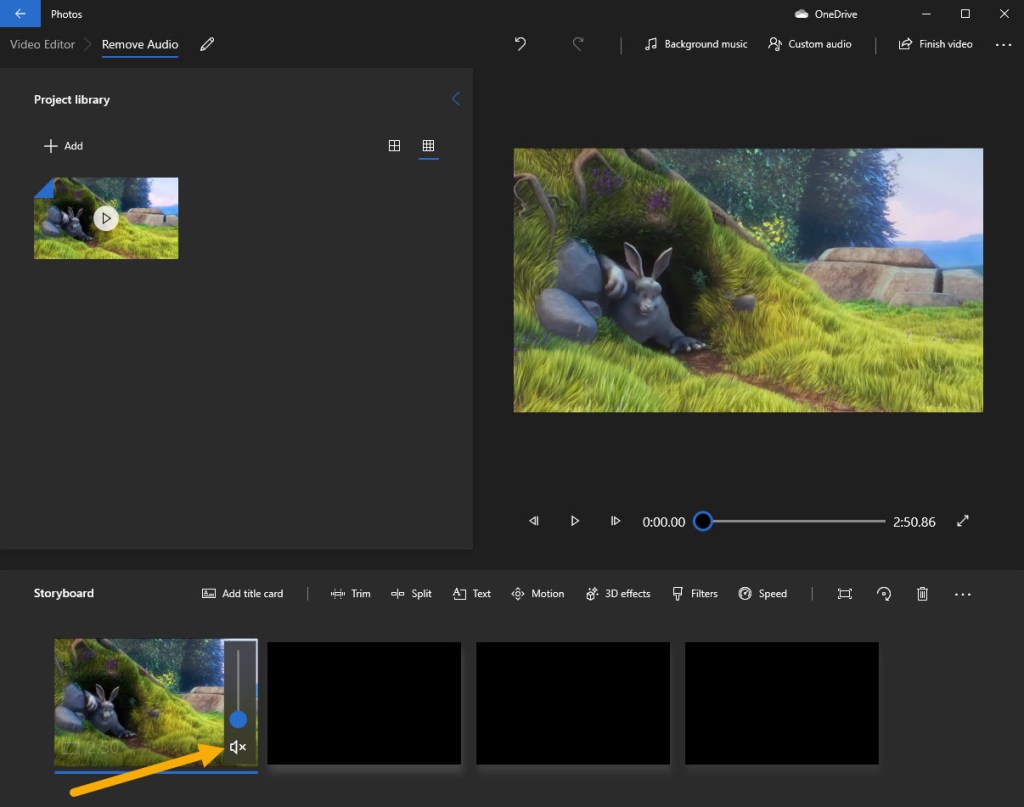
Task: Undo the last edit
Action: [520, 44]
